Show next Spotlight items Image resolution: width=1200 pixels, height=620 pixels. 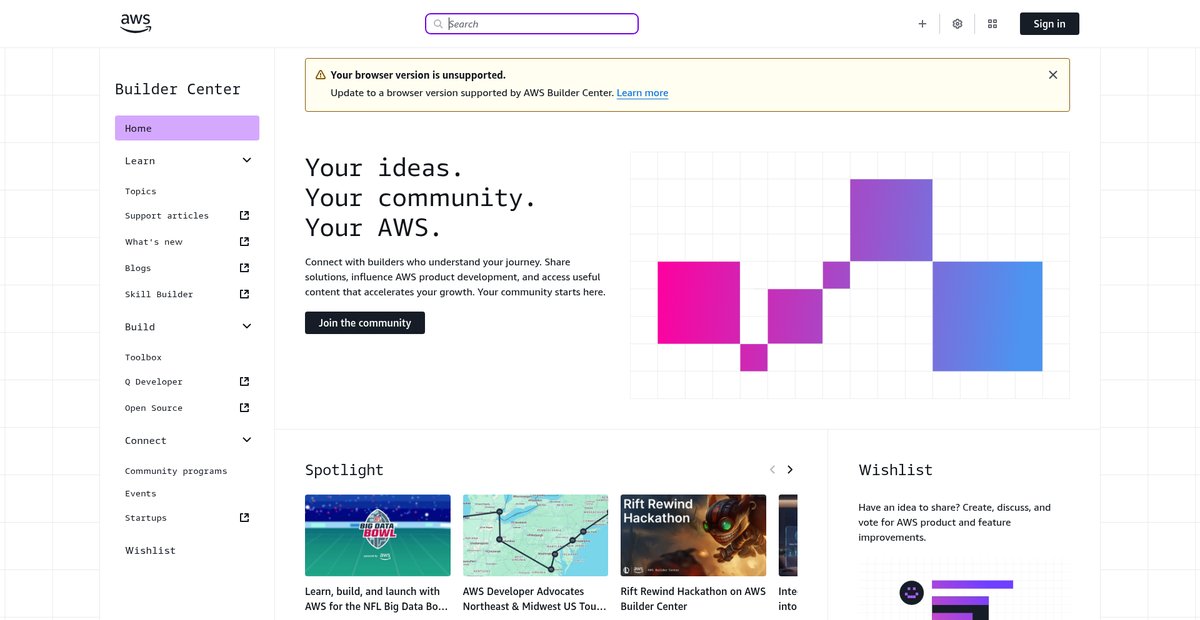click(790, 470)
